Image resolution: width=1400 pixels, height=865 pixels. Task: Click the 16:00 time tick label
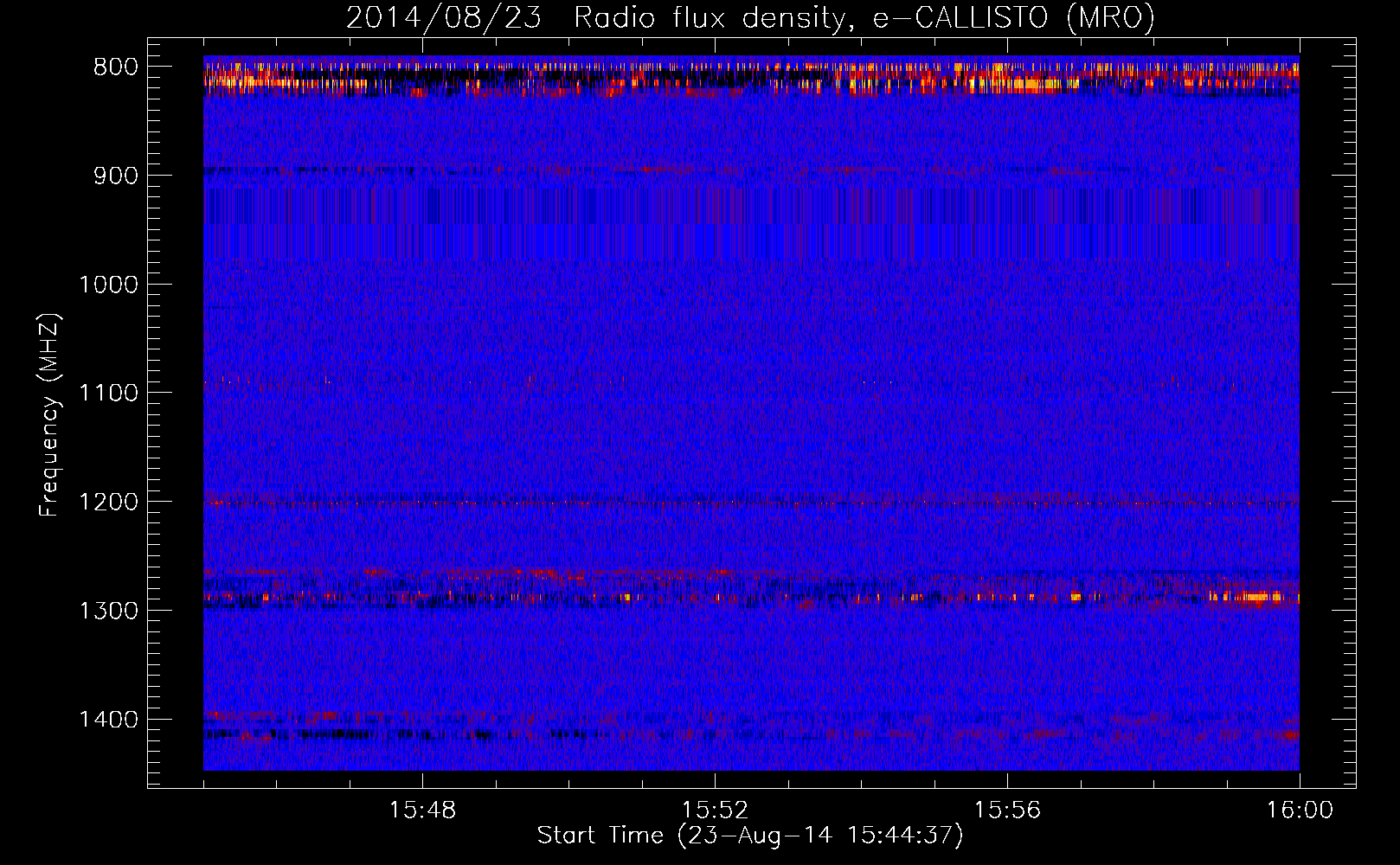click(x=1300, y=811)
